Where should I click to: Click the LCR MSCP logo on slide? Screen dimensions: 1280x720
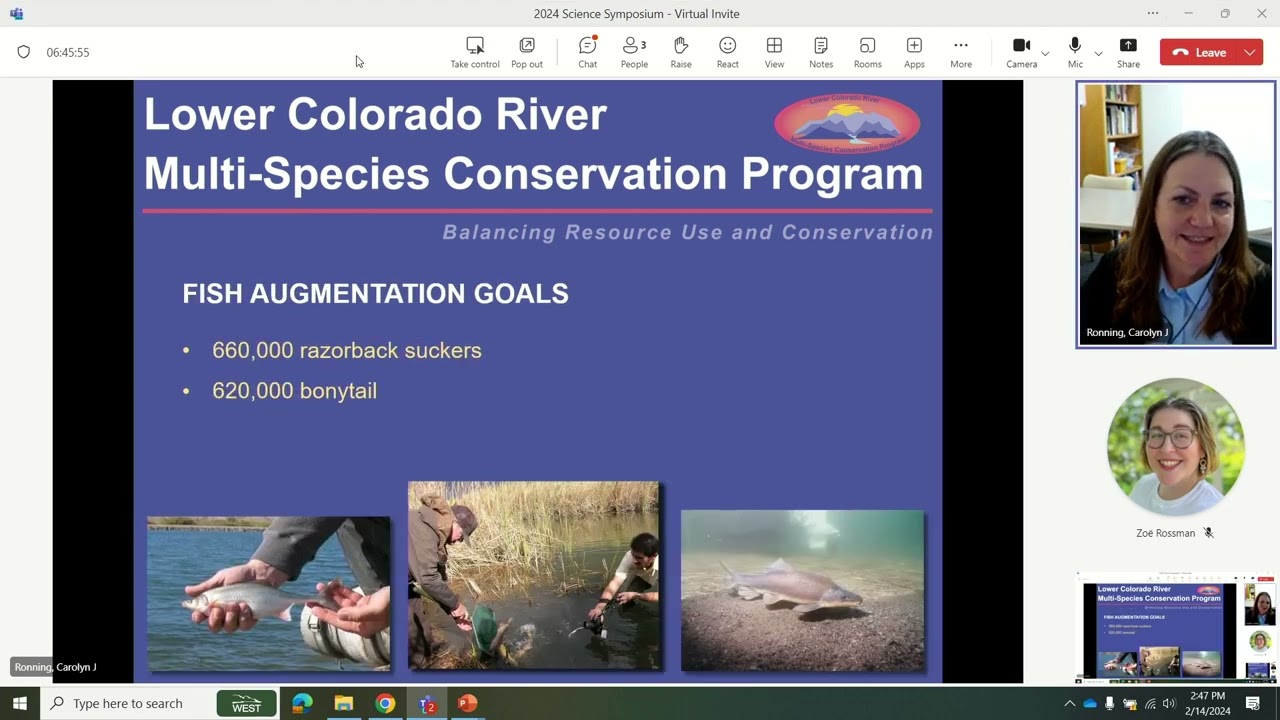click(847, 123)
